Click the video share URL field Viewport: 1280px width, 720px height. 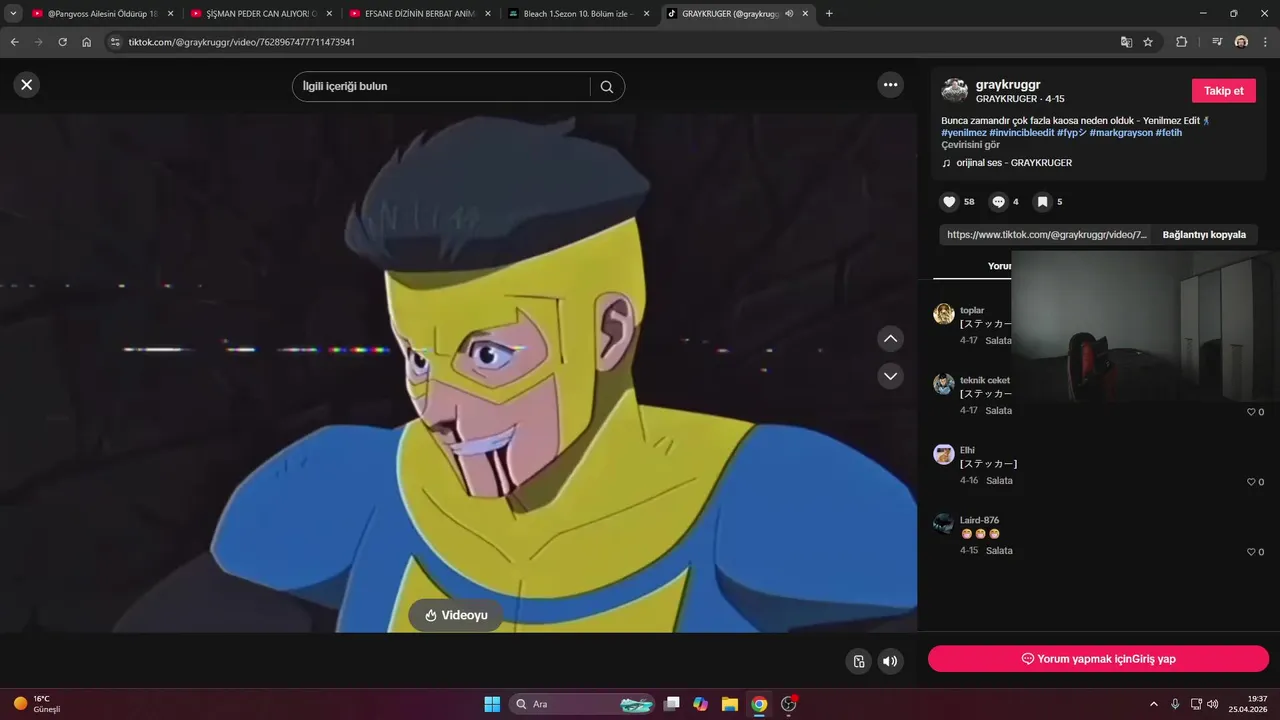[1046, 235]
